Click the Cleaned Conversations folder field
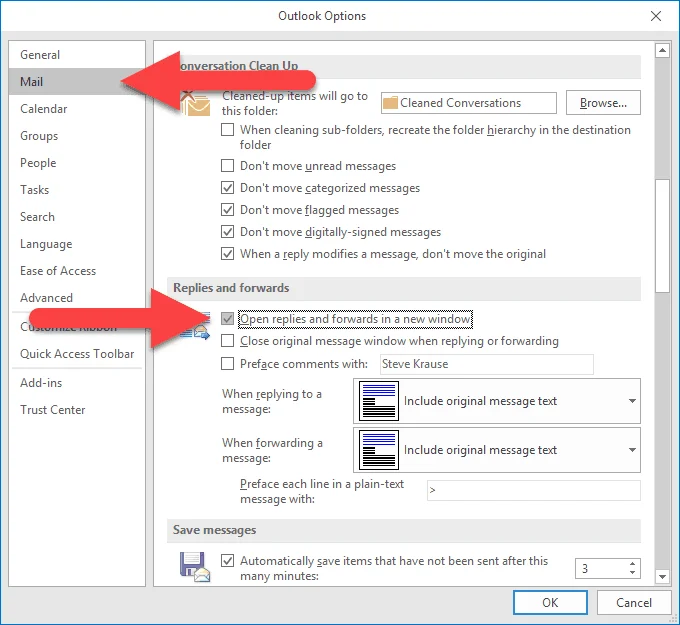680x625 pixels. 469,103
